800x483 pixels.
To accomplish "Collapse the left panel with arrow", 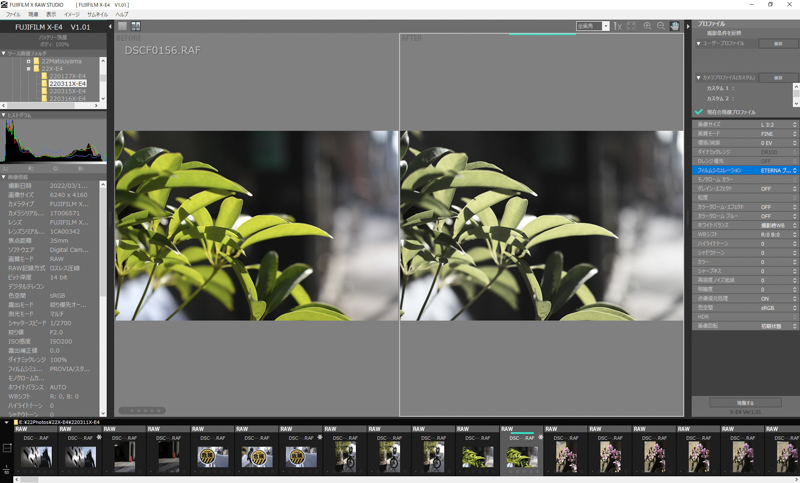I will 110,27.
